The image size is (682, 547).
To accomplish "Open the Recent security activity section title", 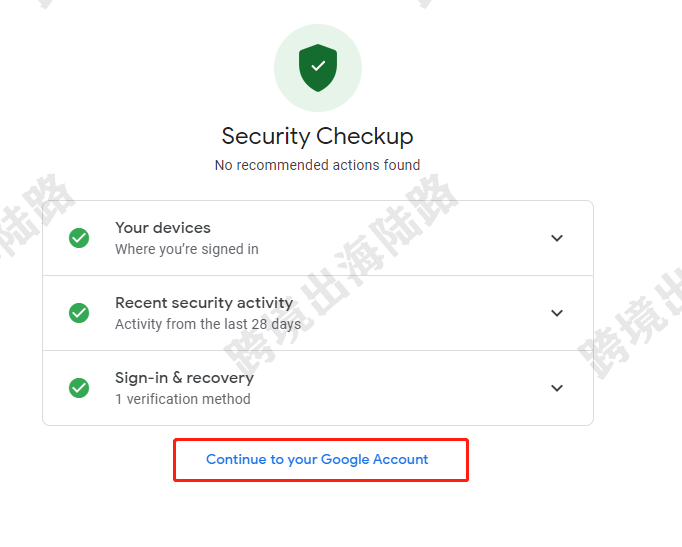I will (204, 303).
